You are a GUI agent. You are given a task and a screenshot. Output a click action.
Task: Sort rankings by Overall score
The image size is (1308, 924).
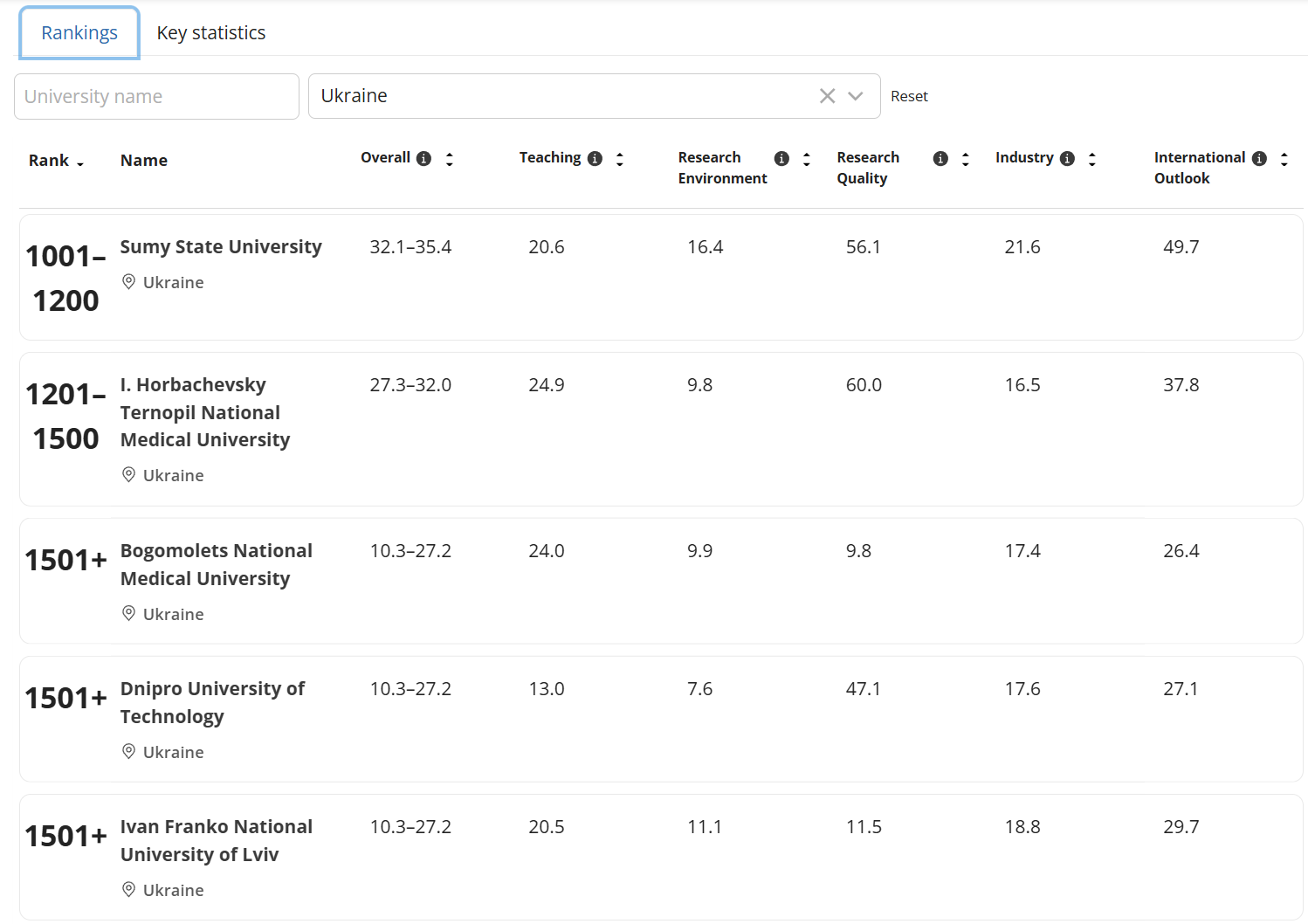450,159
